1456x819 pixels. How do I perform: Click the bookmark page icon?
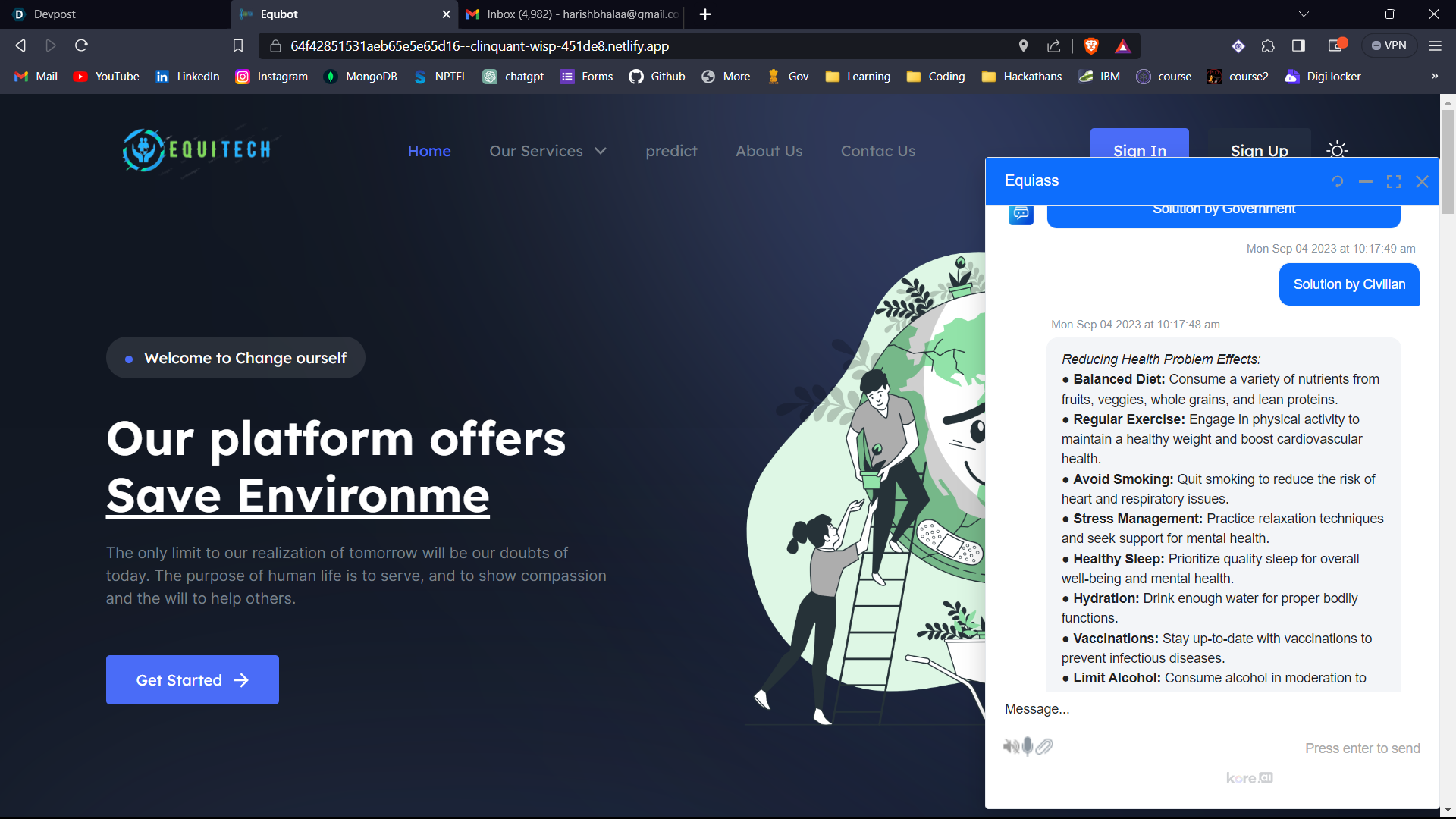[238, 46]
